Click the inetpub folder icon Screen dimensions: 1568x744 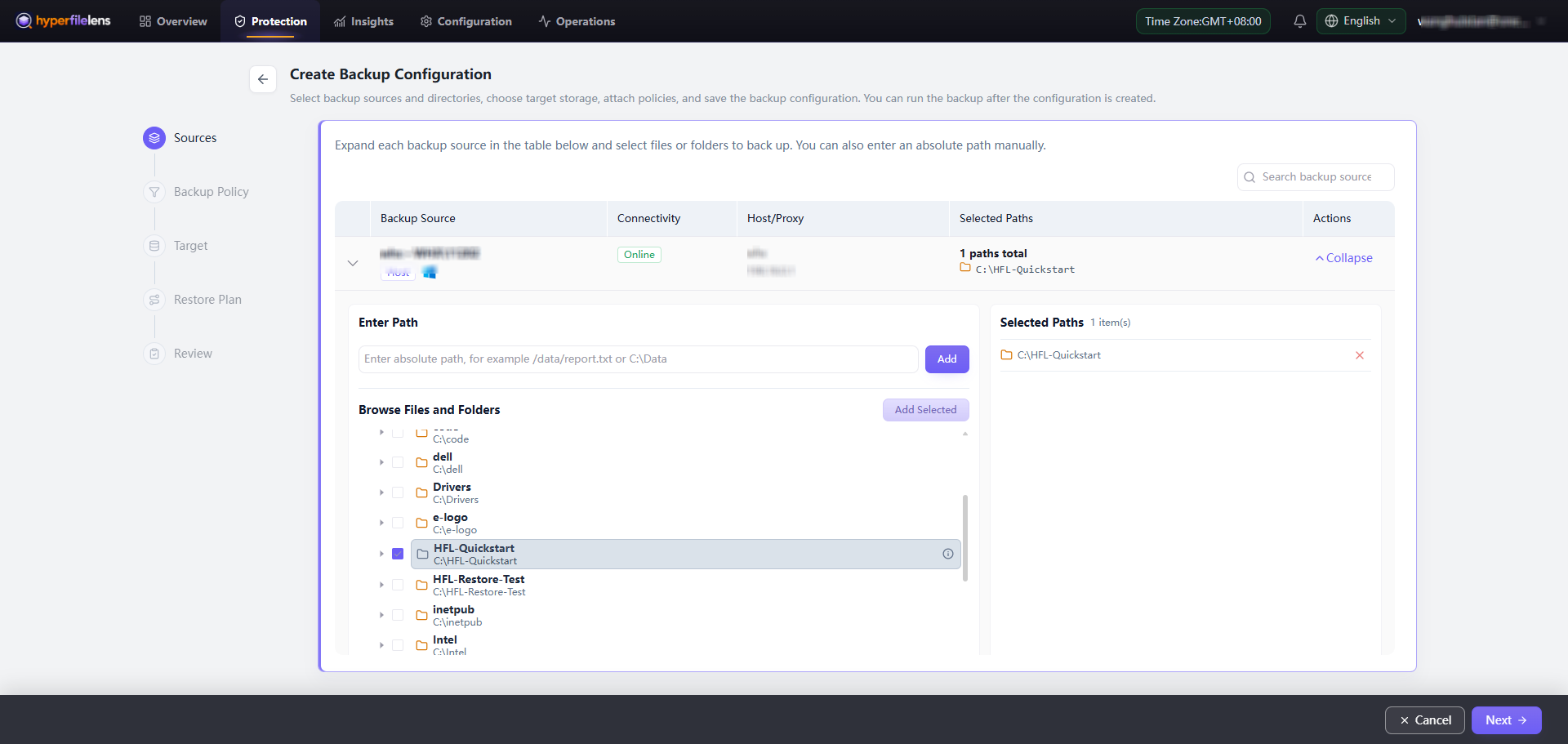[x=421, y=615]
